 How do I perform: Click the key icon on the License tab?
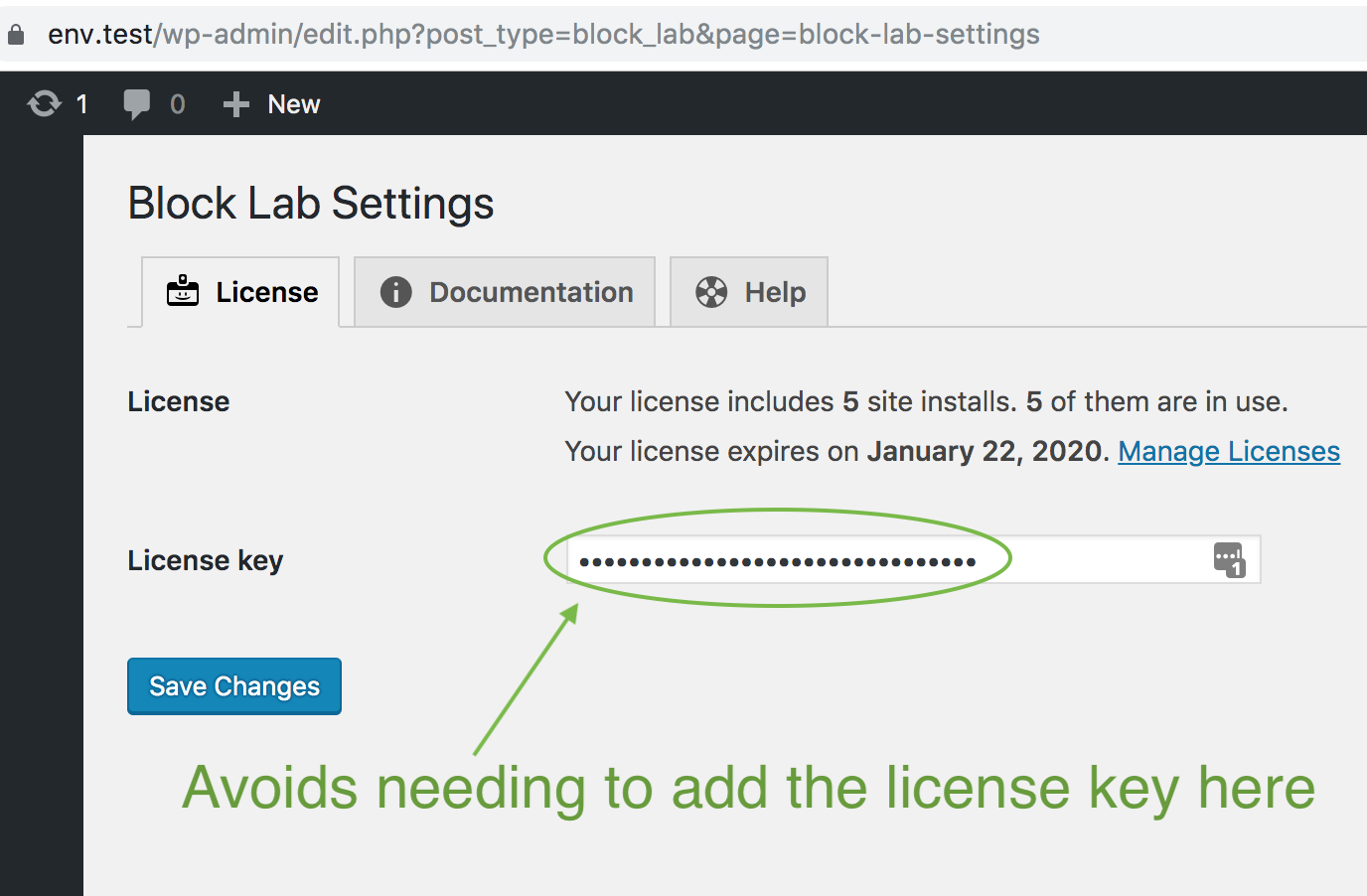pyautogui.click(x=181, y=291)
